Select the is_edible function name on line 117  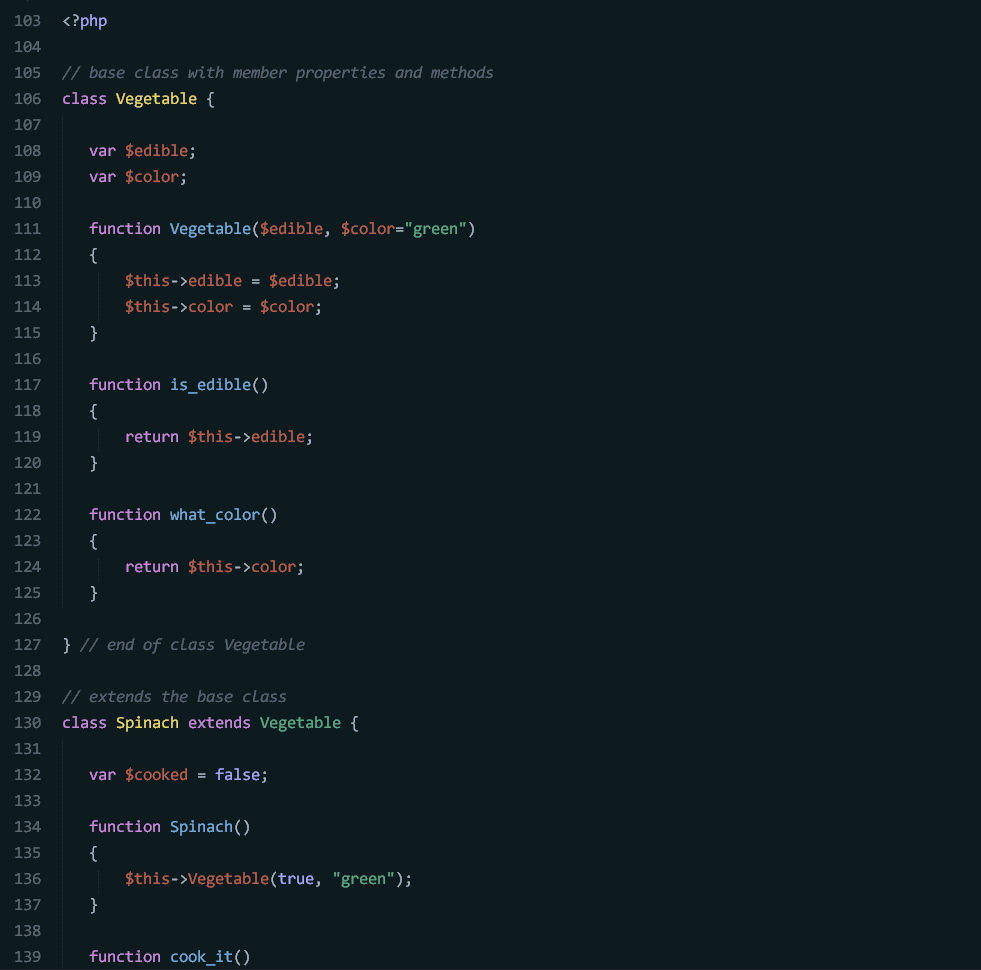point(210,384)
